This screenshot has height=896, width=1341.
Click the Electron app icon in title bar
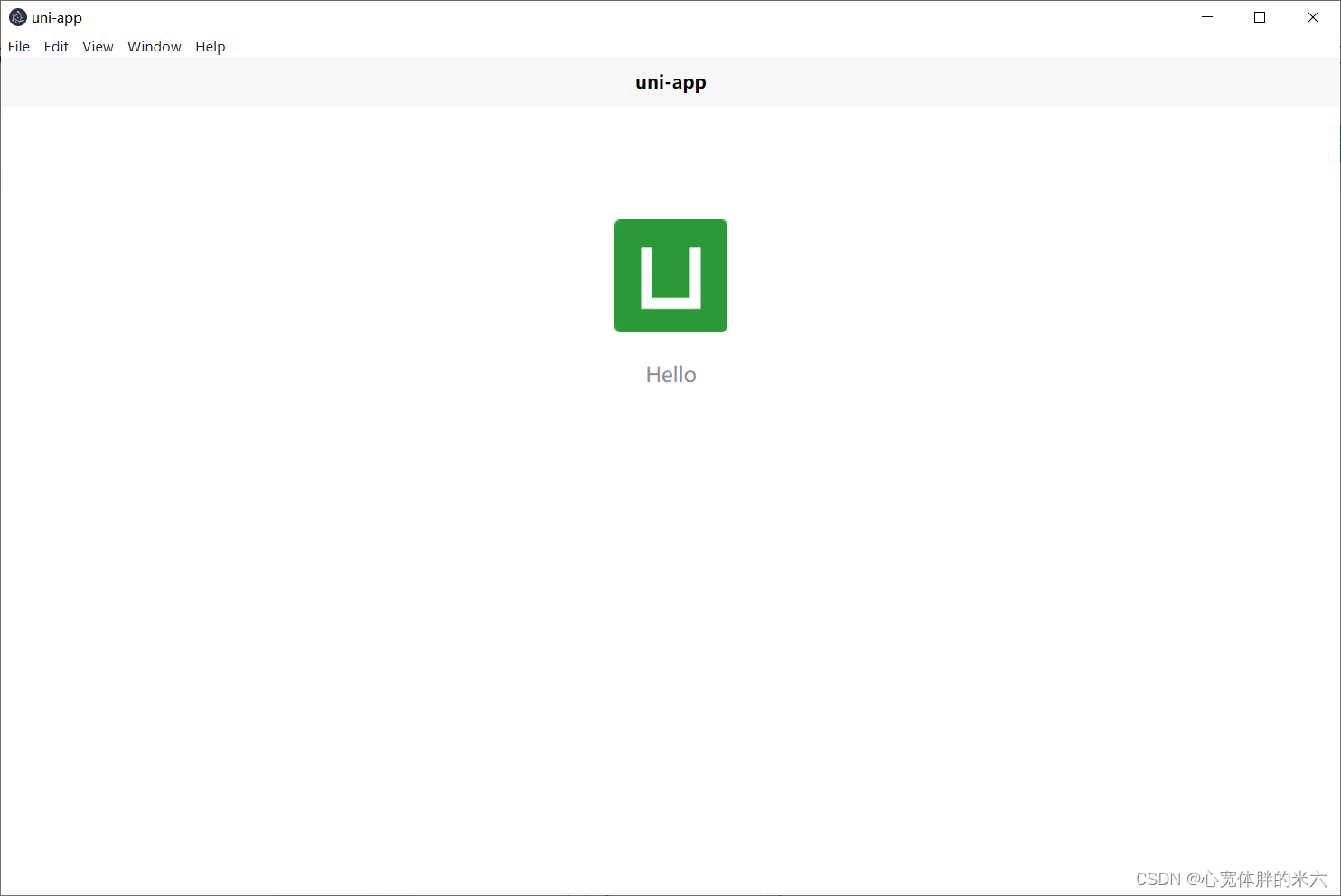click(x=17, y=17)
